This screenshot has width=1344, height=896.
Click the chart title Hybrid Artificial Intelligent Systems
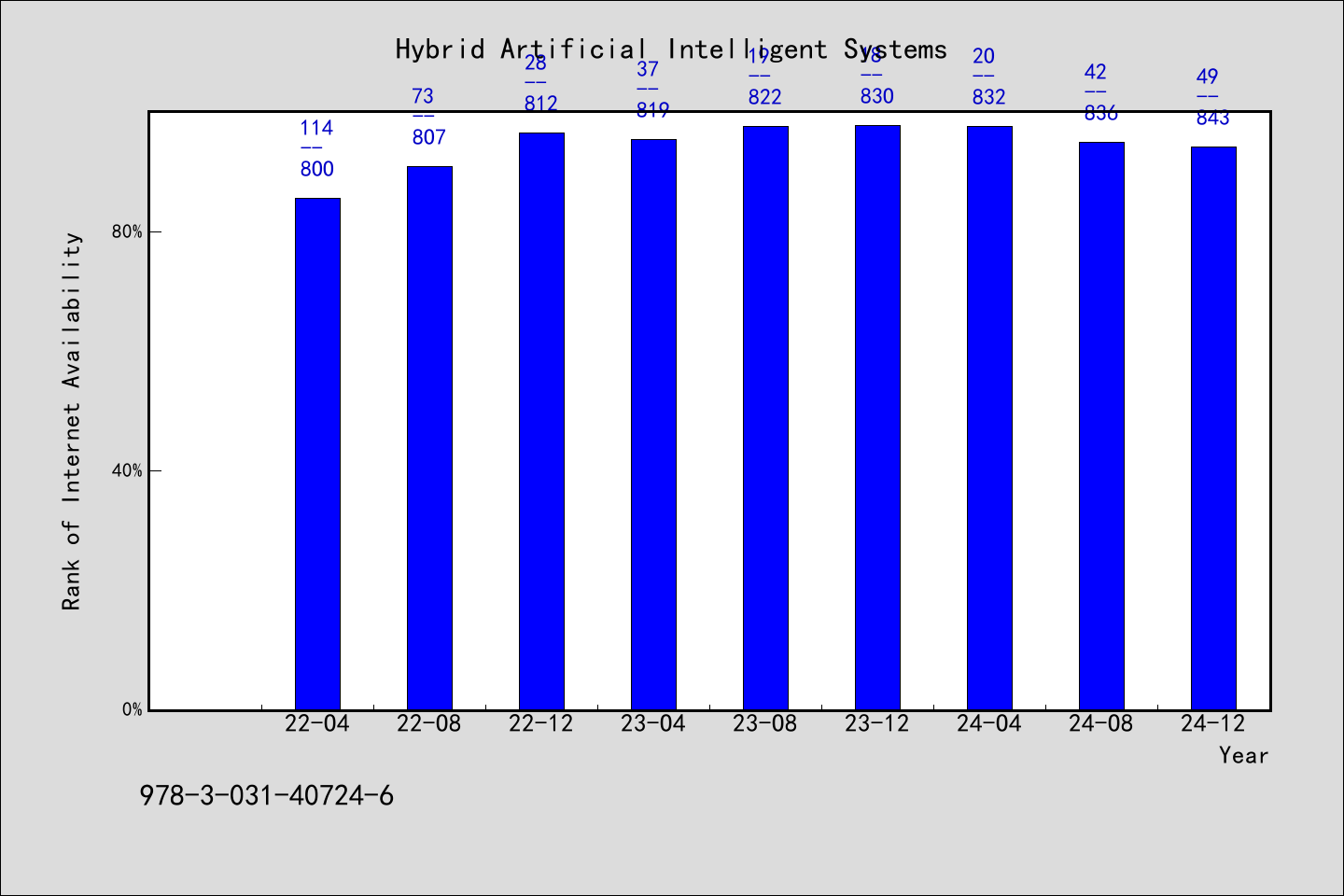pos(671,49)
